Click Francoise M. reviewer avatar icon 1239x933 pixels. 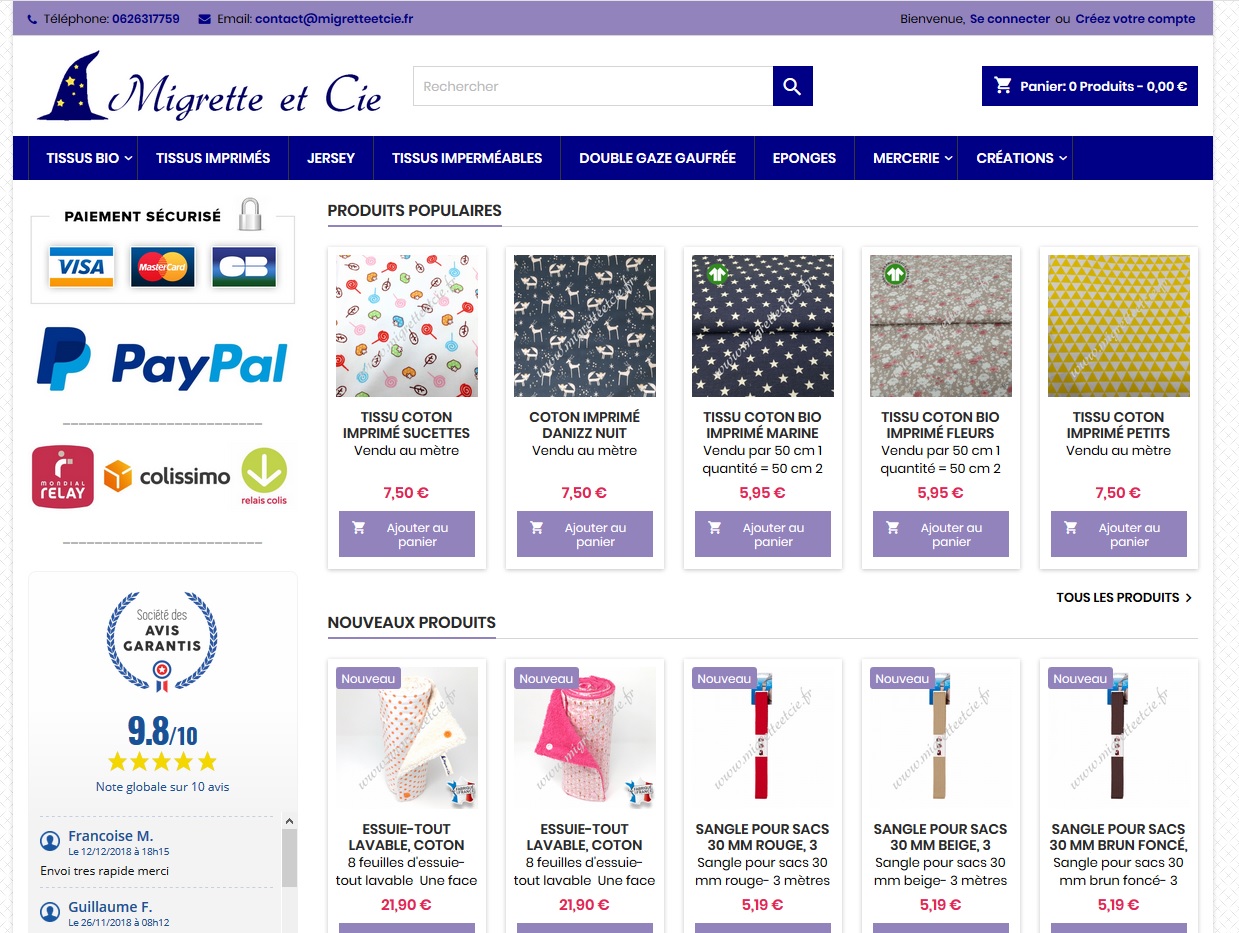[x=50, y=839]
